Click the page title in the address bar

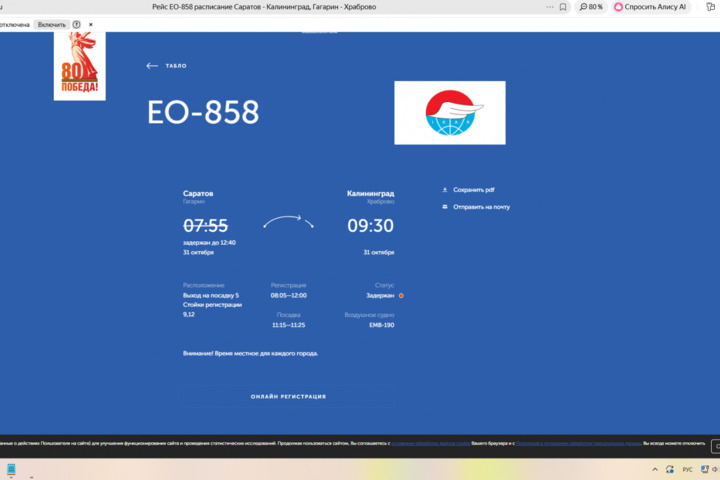pyautogui.click(x=350, y=7)
